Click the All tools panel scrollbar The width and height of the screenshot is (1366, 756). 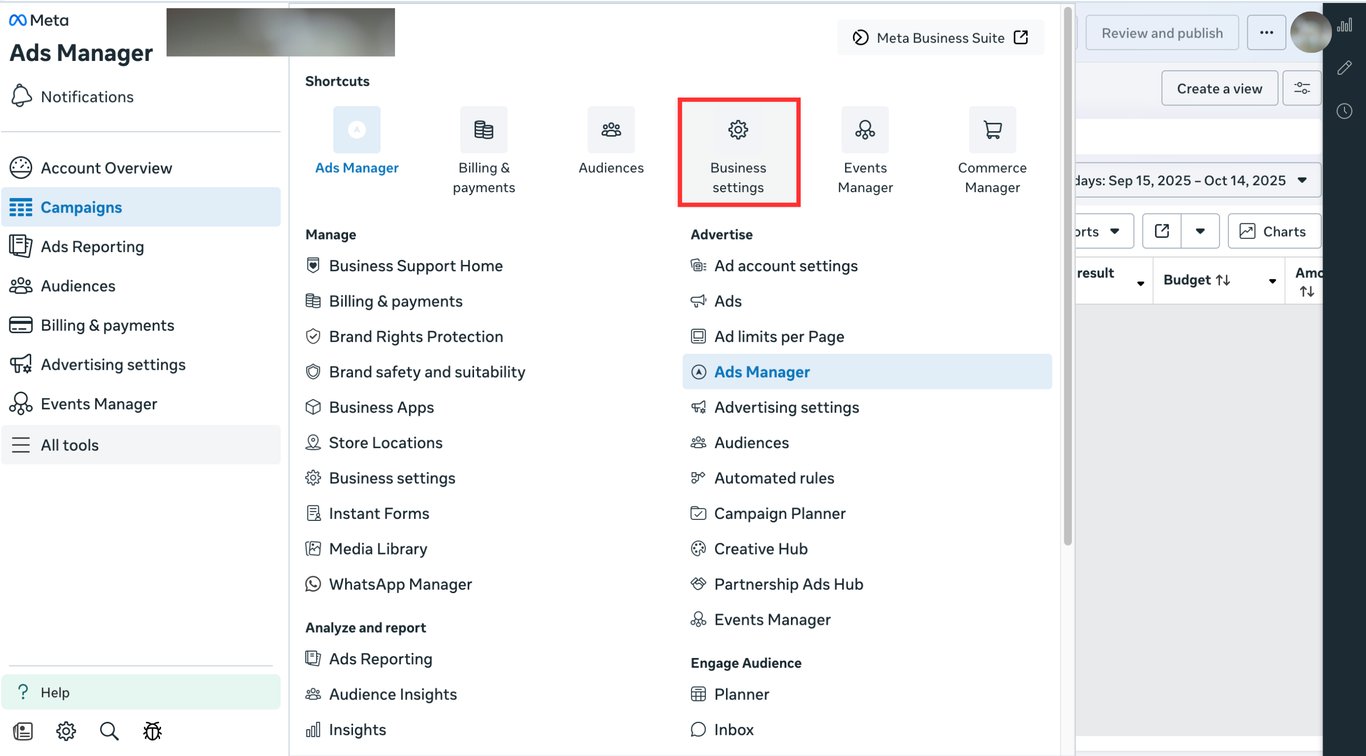[x=1068, y=275]
